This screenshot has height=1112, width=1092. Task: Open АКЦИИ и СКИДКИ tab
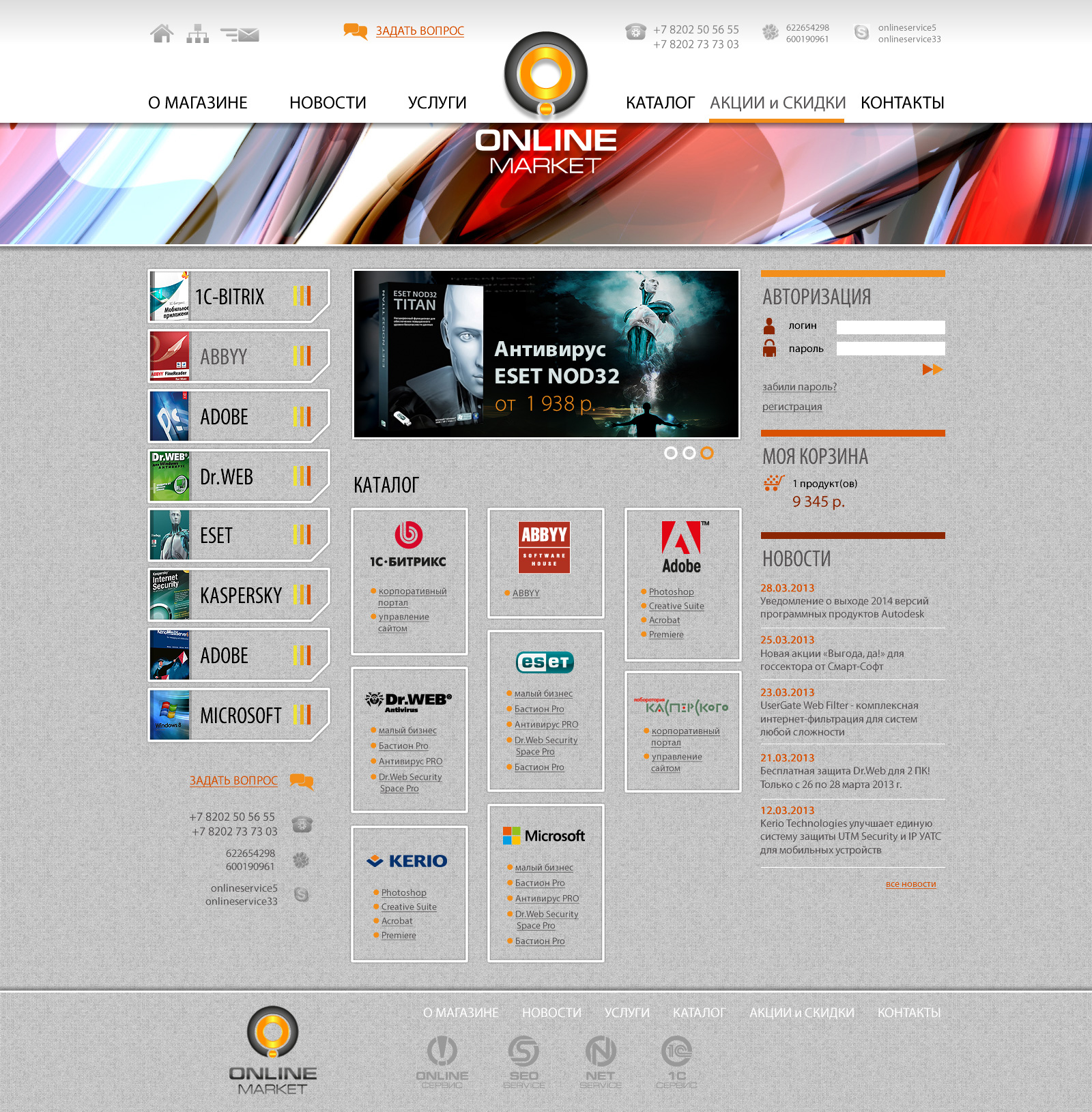(777, 103)
